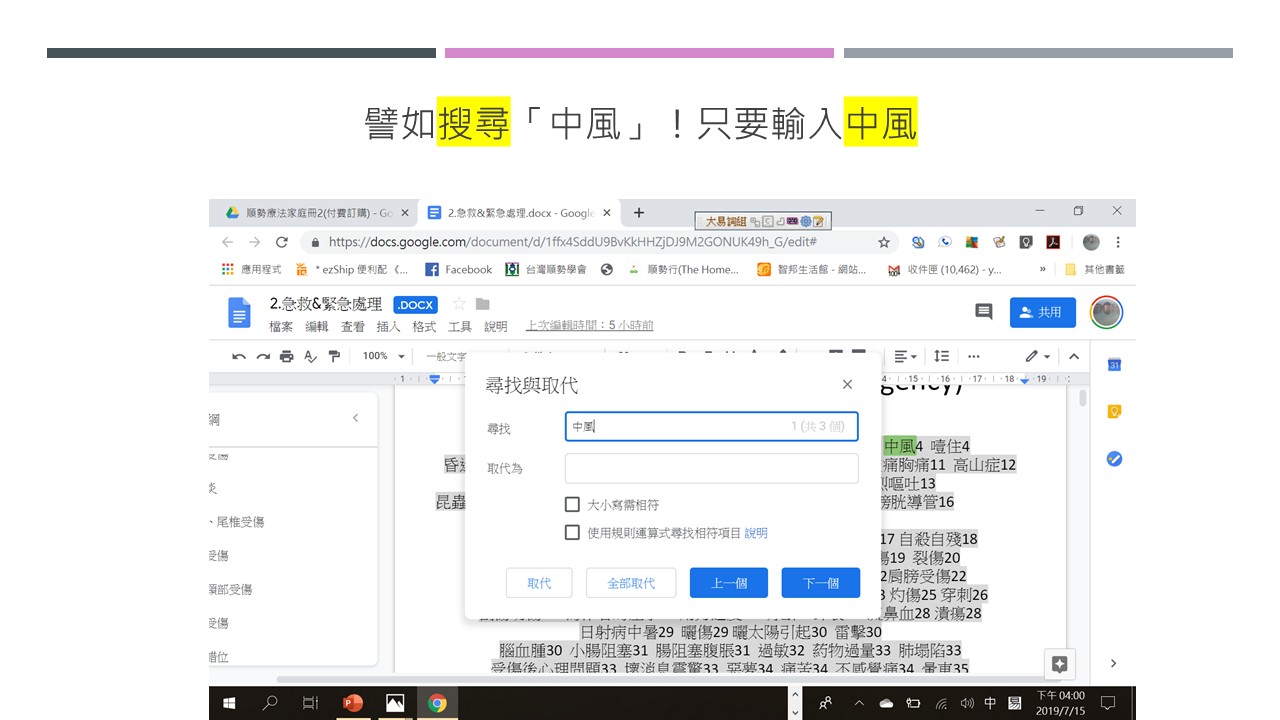Click the 共用 share button
The image size is (1280, 720).
tap(1043, 312)
